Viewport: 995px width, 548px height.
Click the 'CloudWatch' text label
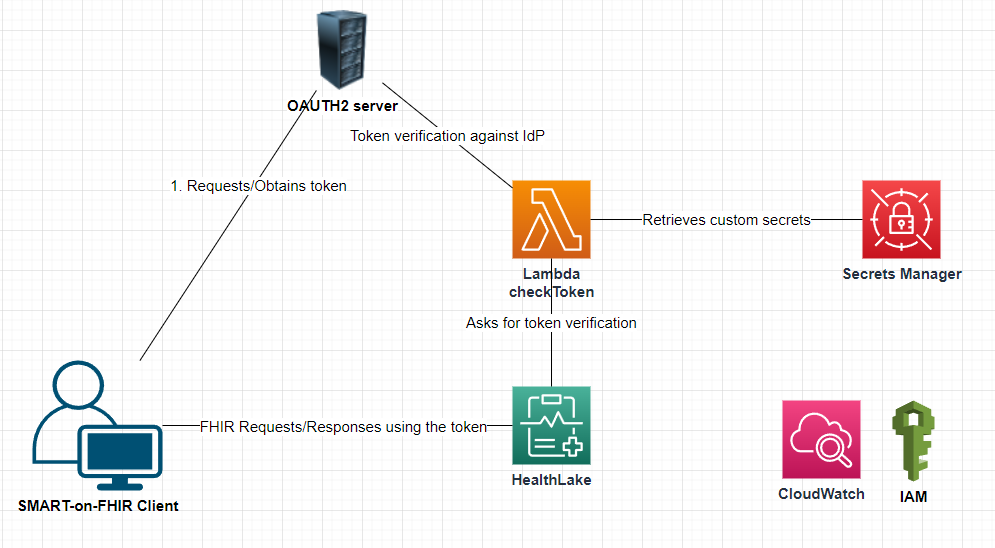pyautogui.click(x=821, y=494)
